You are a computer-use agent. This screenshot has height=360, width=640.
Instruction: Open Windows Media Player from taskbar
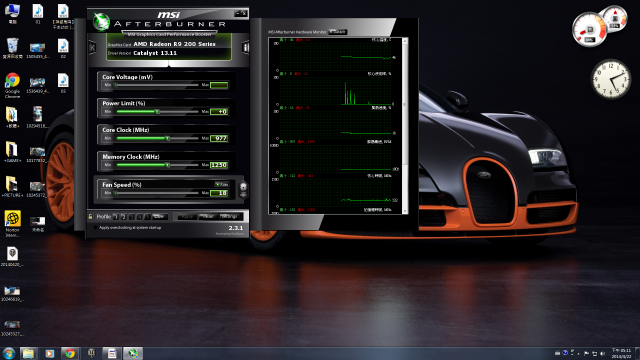[49, 353]
